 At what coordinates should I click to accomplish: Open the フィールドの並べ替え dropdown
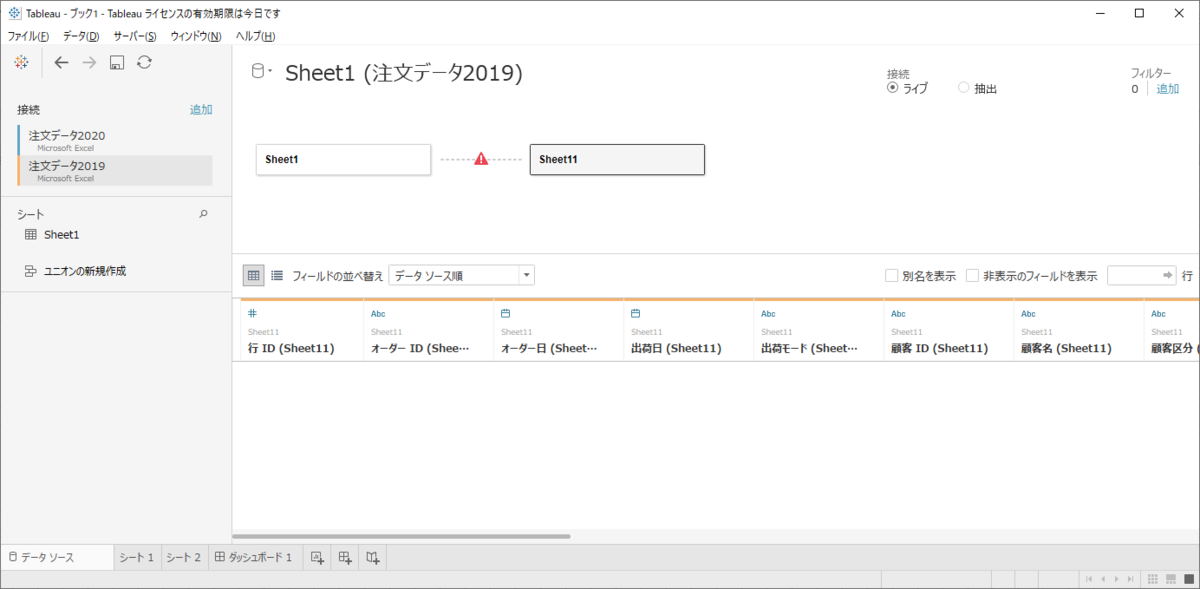(x=461, y=275)
